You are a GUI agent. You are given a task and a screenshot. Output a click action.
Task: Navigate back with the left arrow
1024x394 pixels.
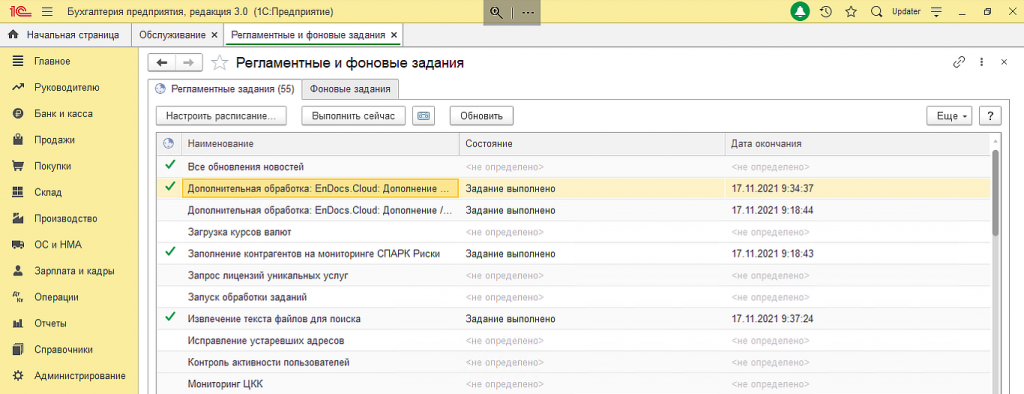click(x=163, y=62)
